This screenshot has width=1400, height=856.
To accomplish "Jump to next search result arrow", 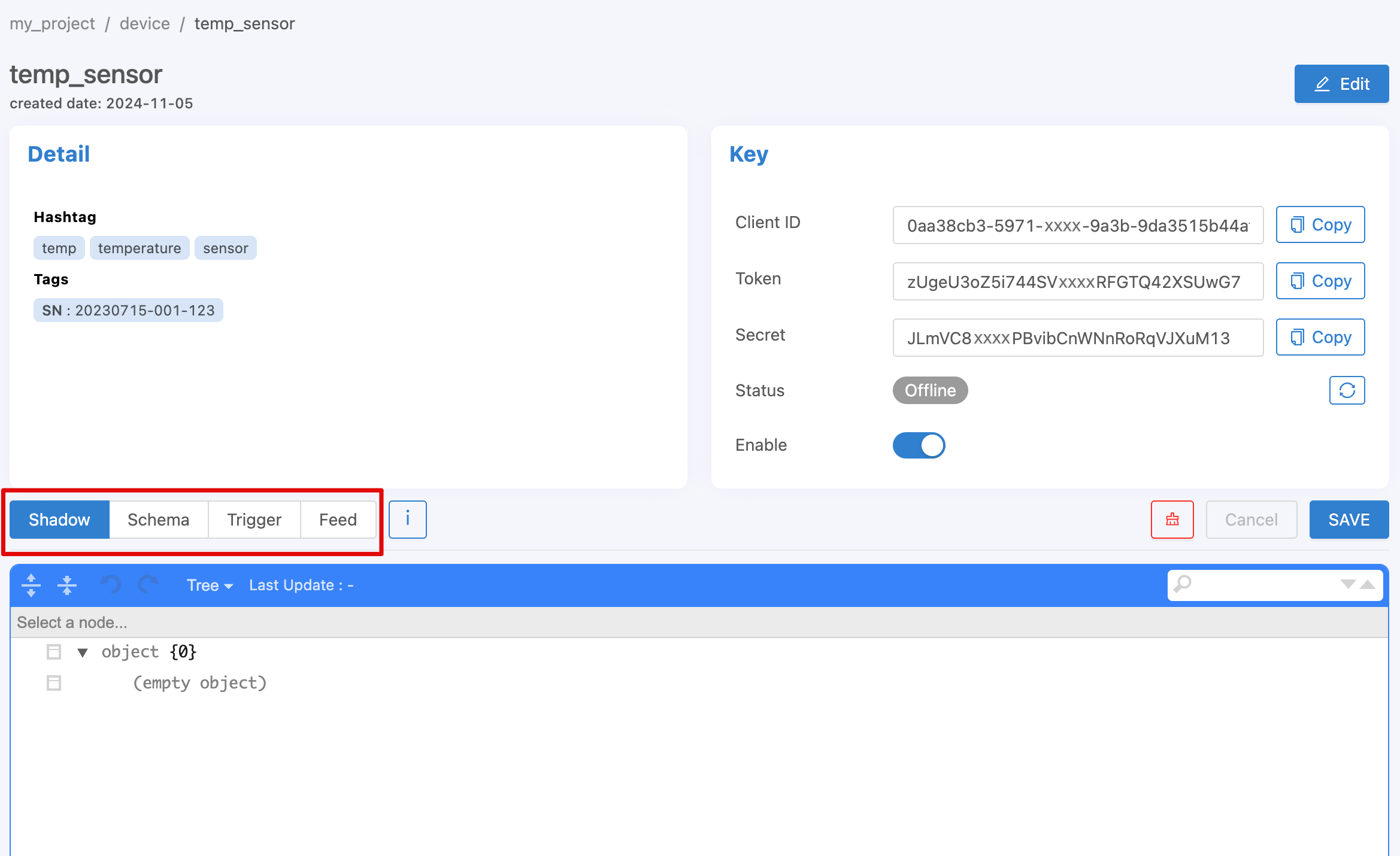I will [x=1348, y=584].
